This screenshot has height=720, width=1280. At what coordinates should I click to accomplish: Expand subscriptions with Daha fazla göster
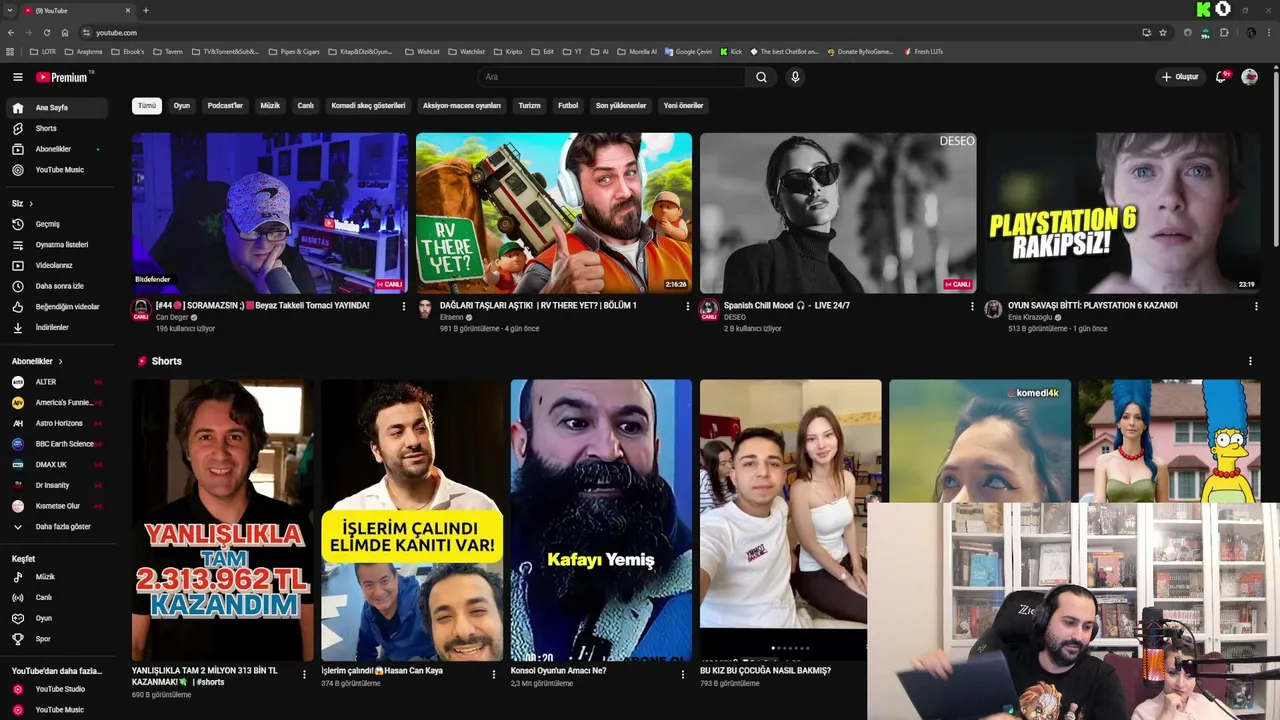[x=58, y=527]
